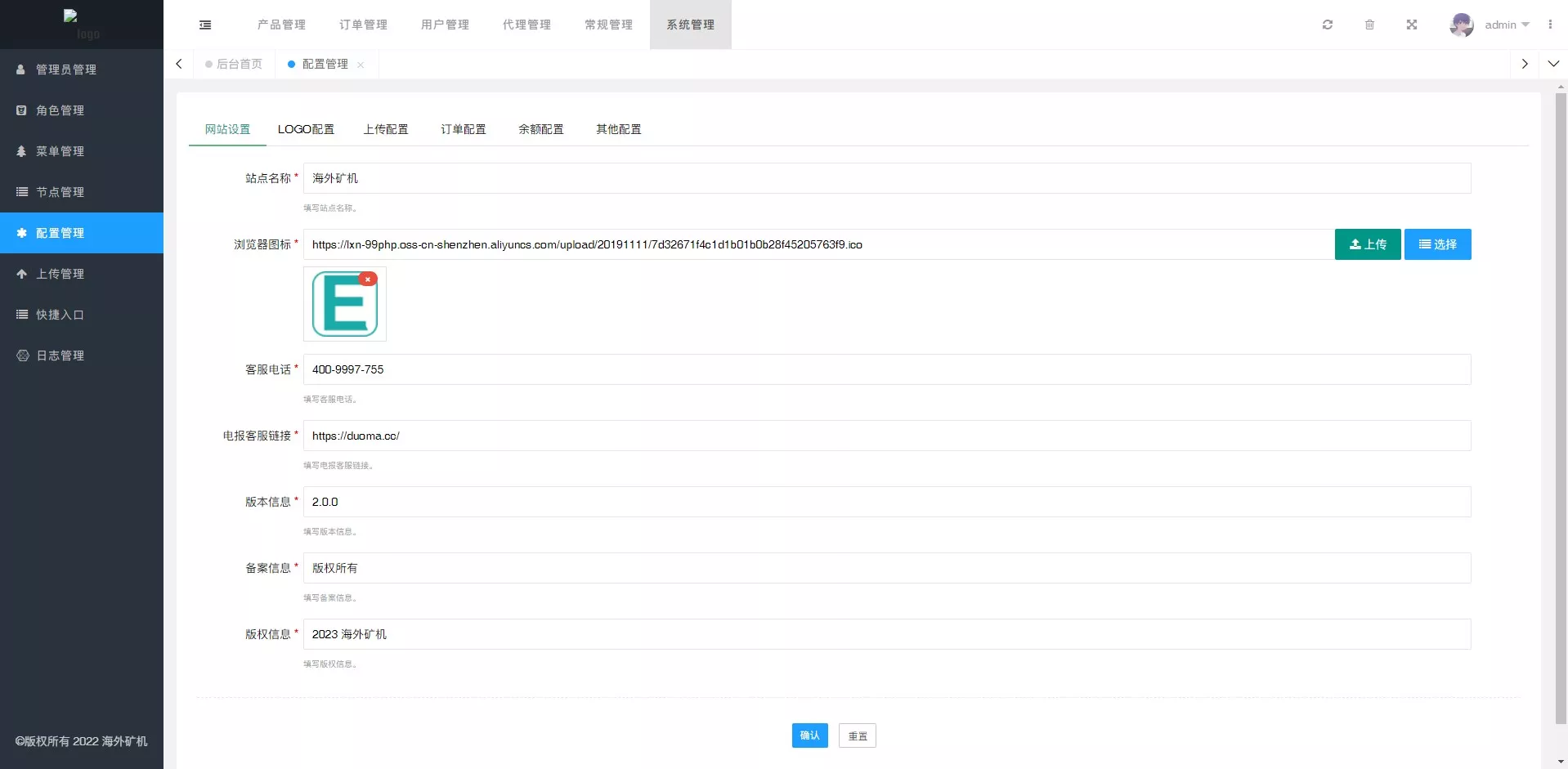Click the green 上传 upload button
Image resolution: width=1568 pixels, height=769 pixels.
click(1367, 244)
